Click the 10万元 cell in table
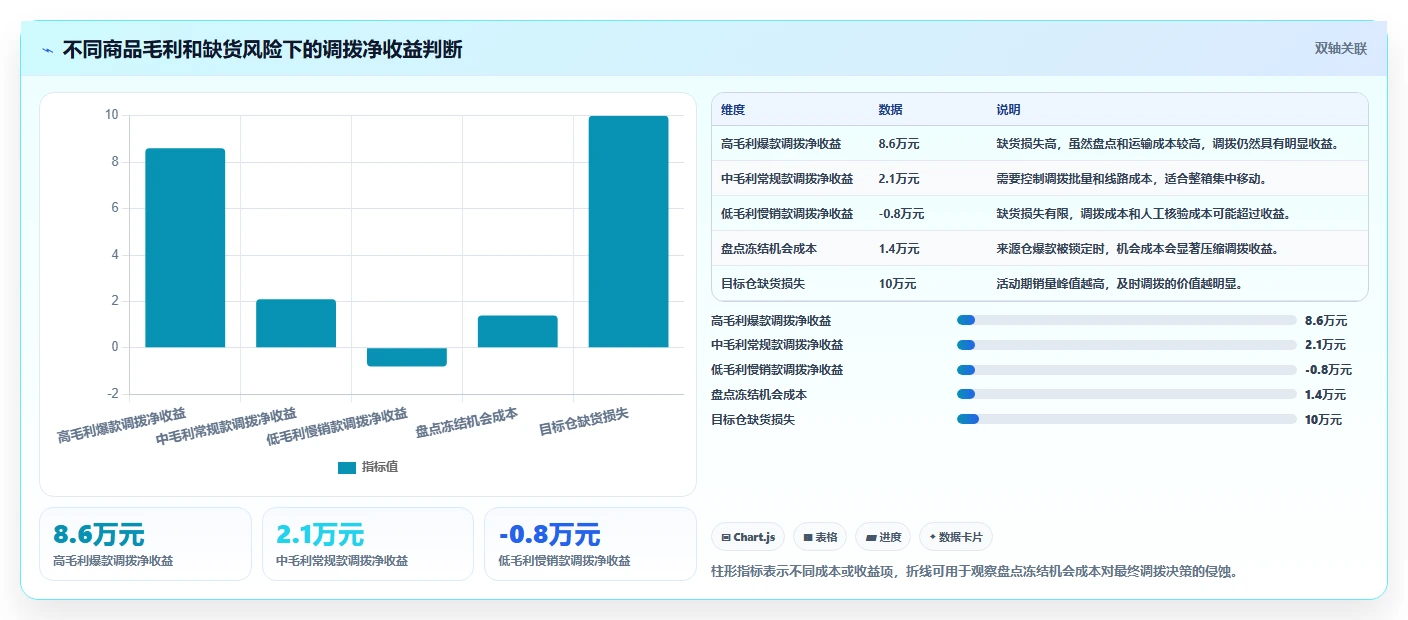1408x620 pixels. click(x=897, y=283)
